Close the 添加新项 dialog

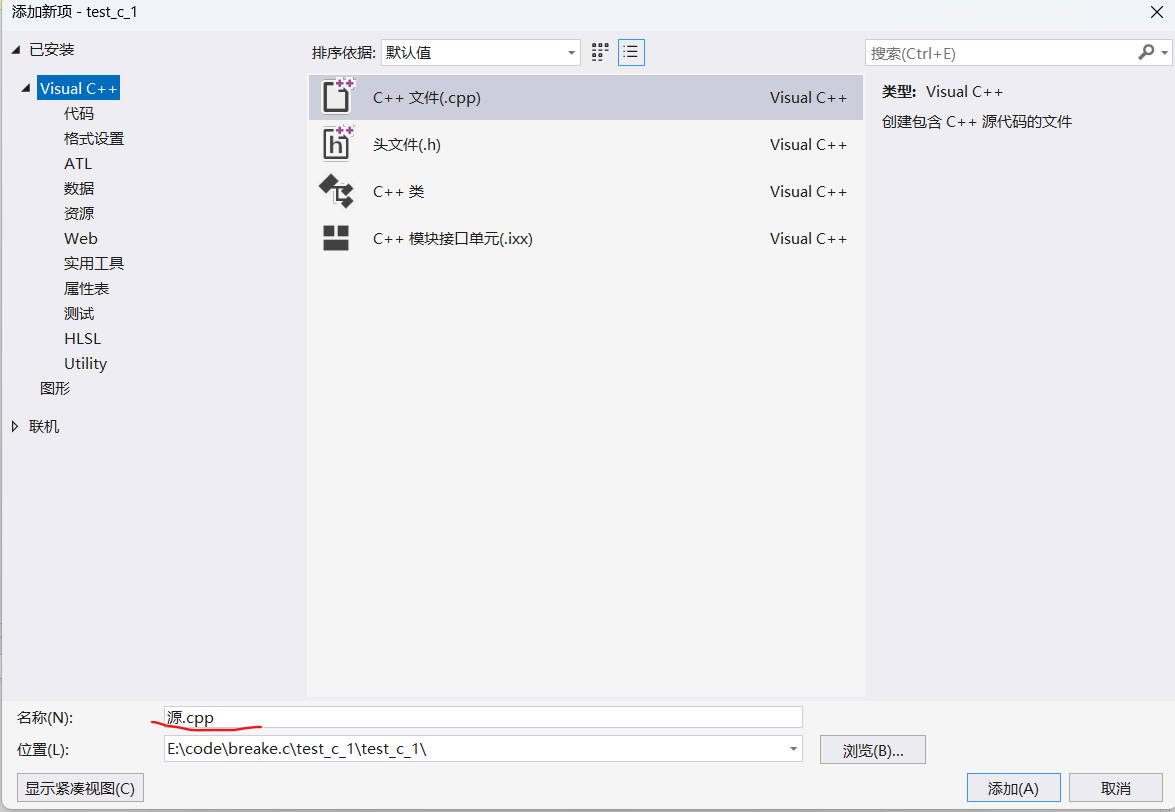click(x=1156, y=12)
